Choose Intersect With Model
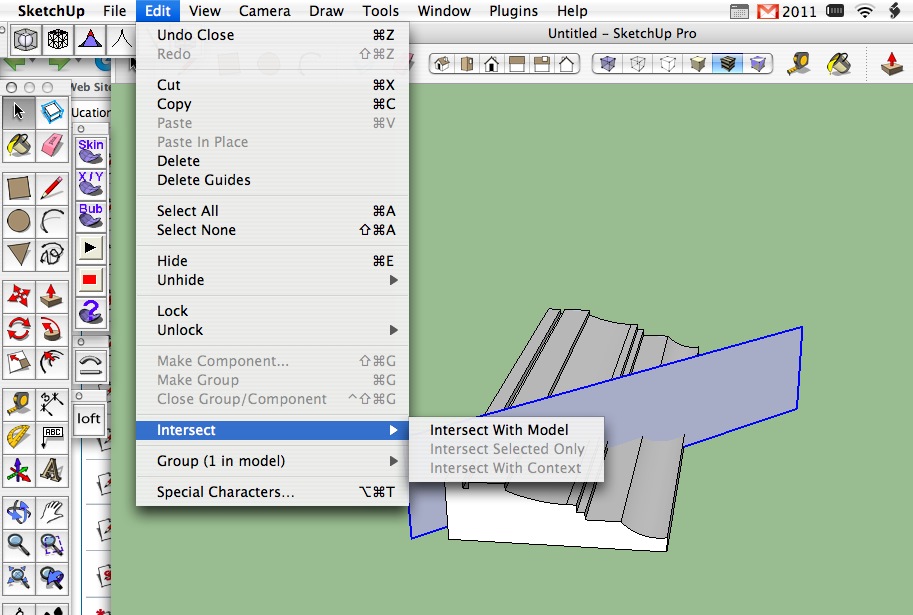Image resolution: width=913 pixels, height=615 pixels. coord(499,430)
